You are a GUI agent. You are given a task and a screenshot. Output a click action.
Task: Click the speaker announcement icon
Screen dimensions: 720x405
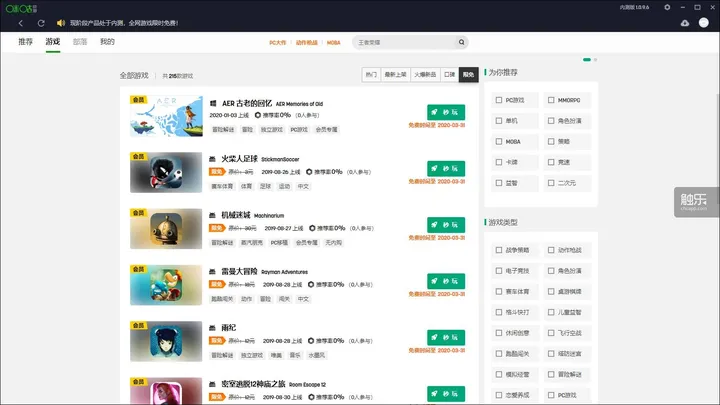[61, 23]
